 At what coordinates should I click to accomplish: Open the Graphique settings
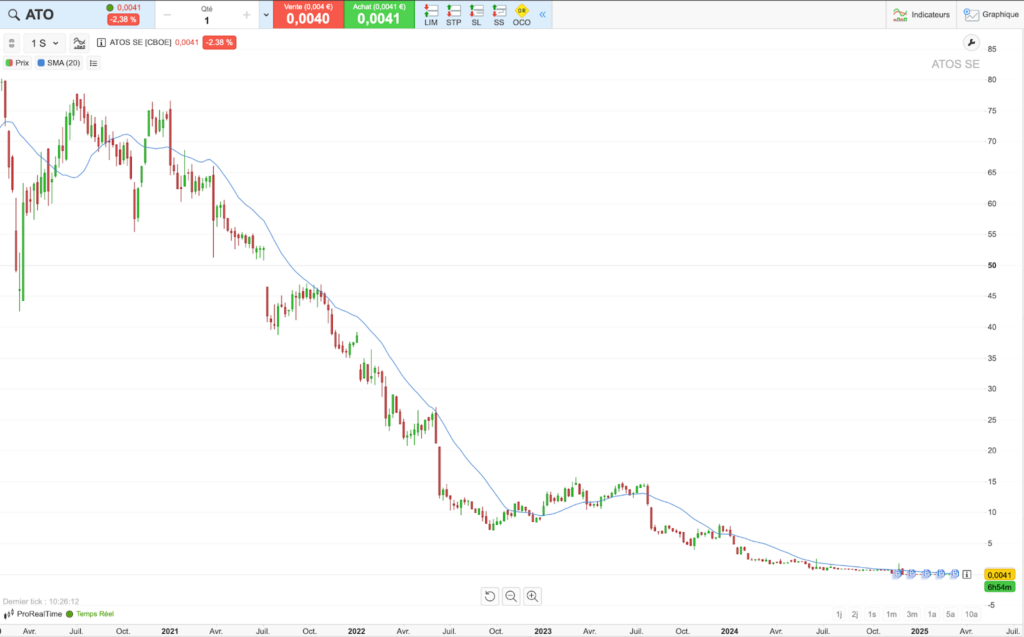click(991, 14)
